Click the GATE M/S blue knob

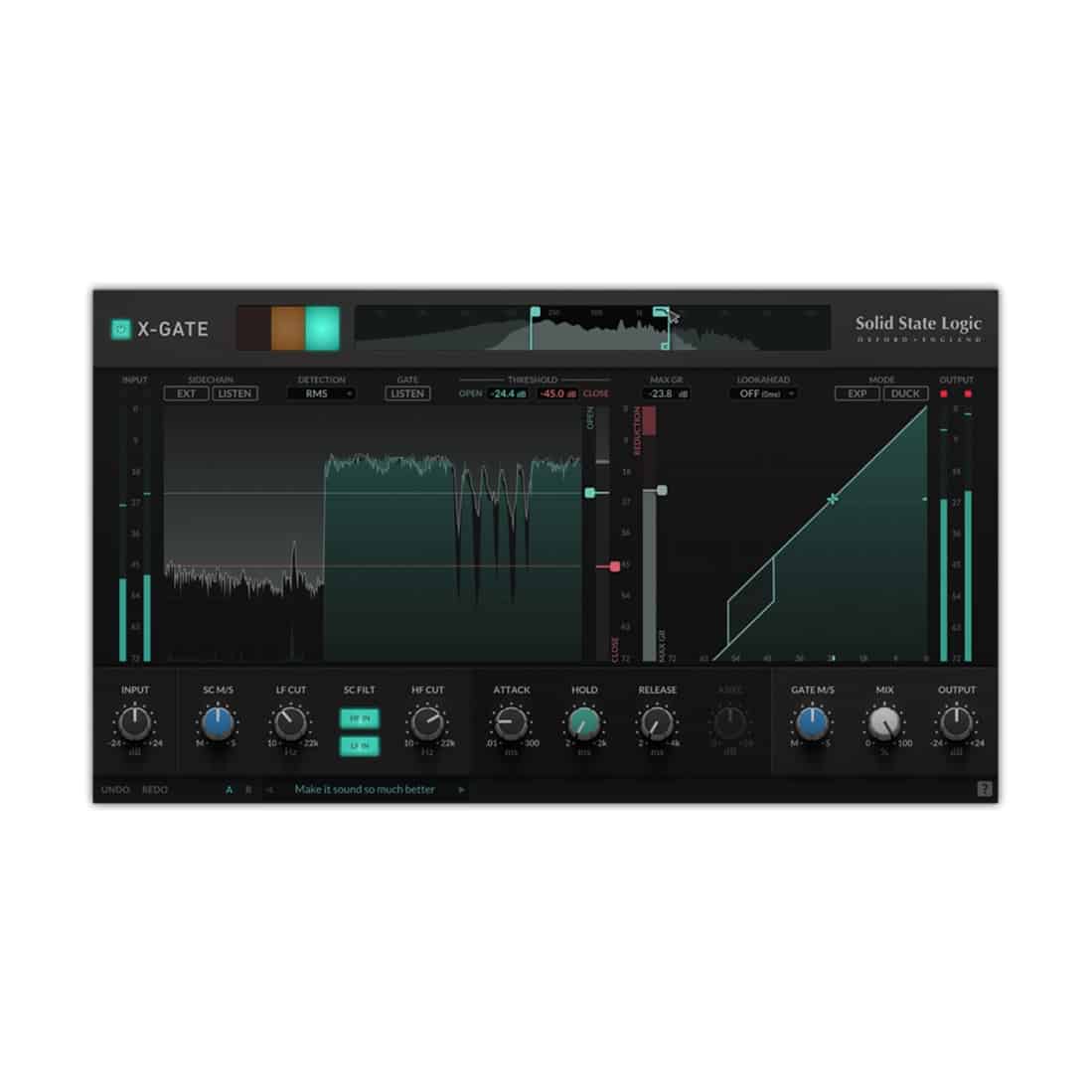[812, 723]
